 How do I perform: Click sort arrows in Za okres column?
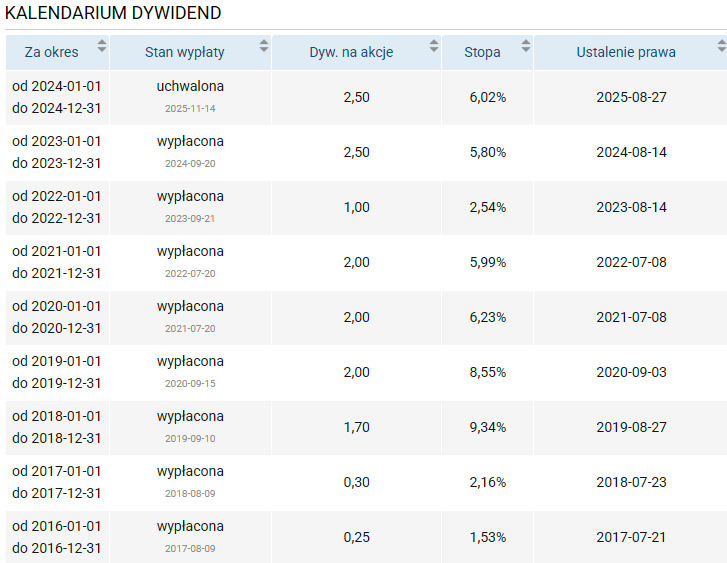click(101, 46)
